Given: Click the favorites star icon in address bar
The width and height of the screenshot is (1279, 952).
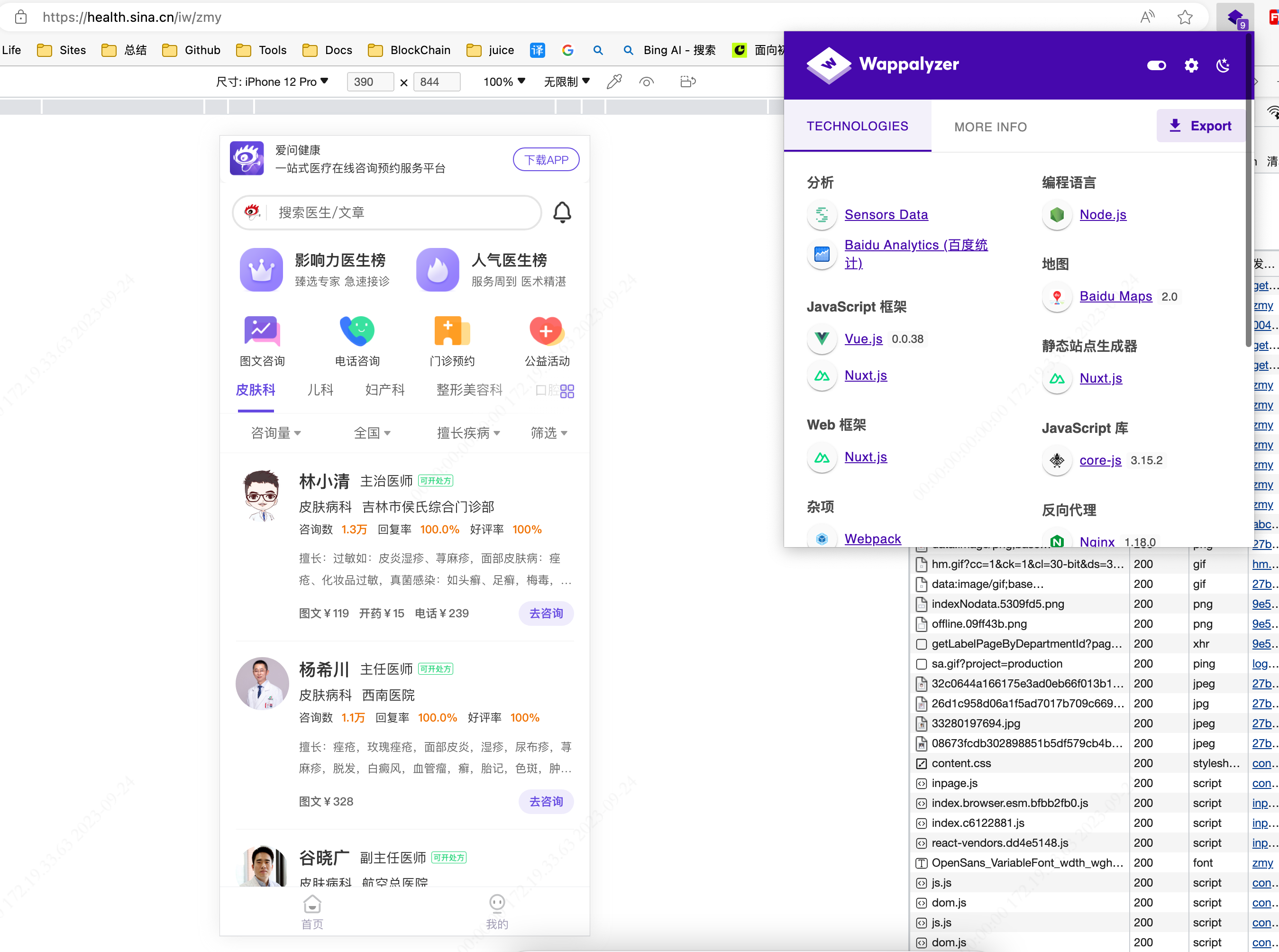Looking at the screenshot, I should pyautogui.click(x=1185, y=17).
